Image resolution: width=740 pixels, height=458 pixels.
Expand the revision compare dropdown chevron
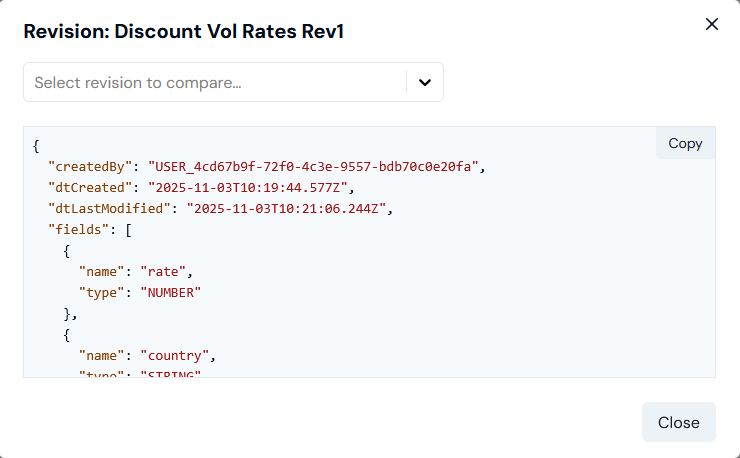425,82
